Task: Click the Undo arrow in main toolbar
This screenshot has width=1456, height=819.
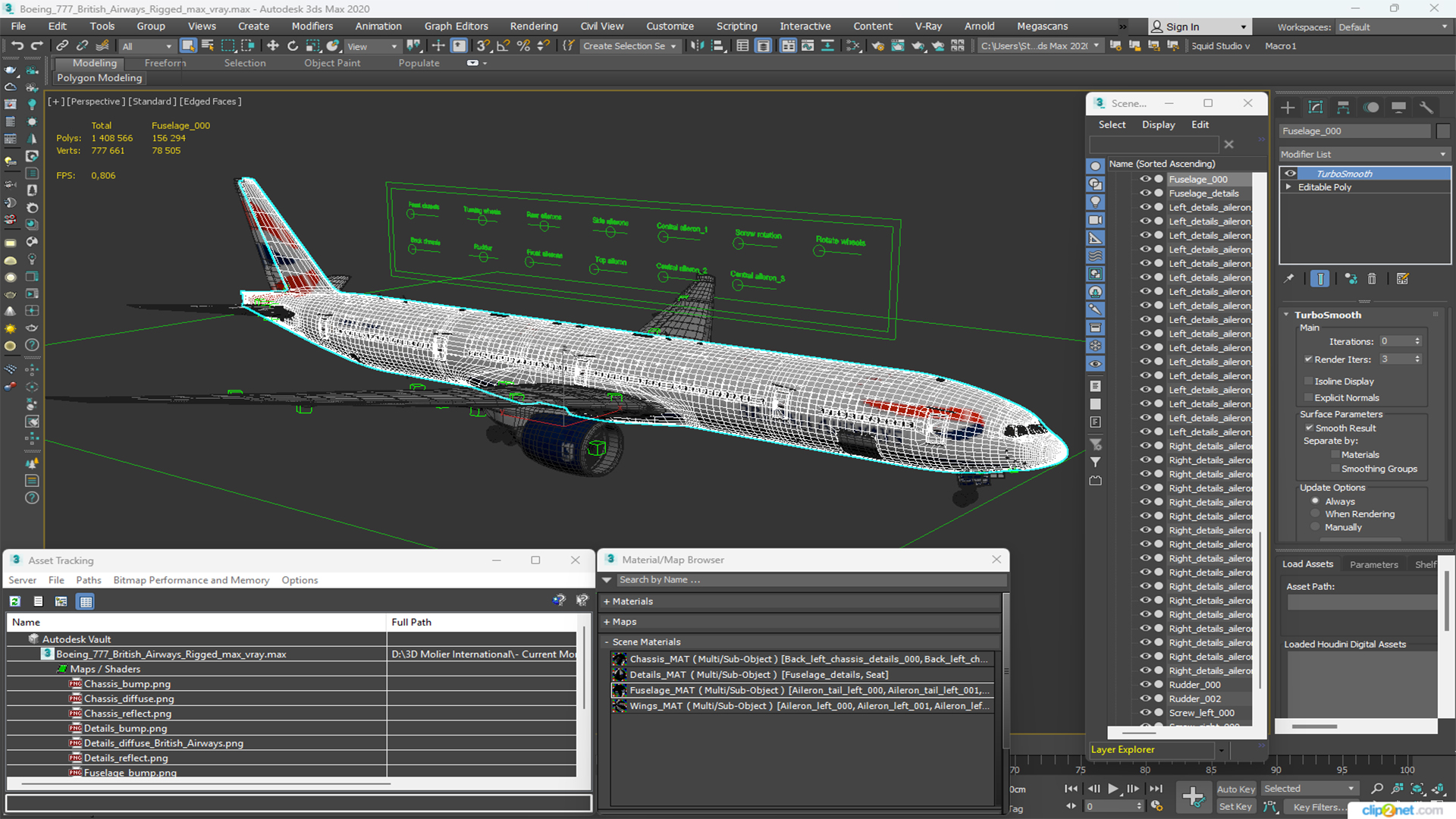Action: [17, 46]
